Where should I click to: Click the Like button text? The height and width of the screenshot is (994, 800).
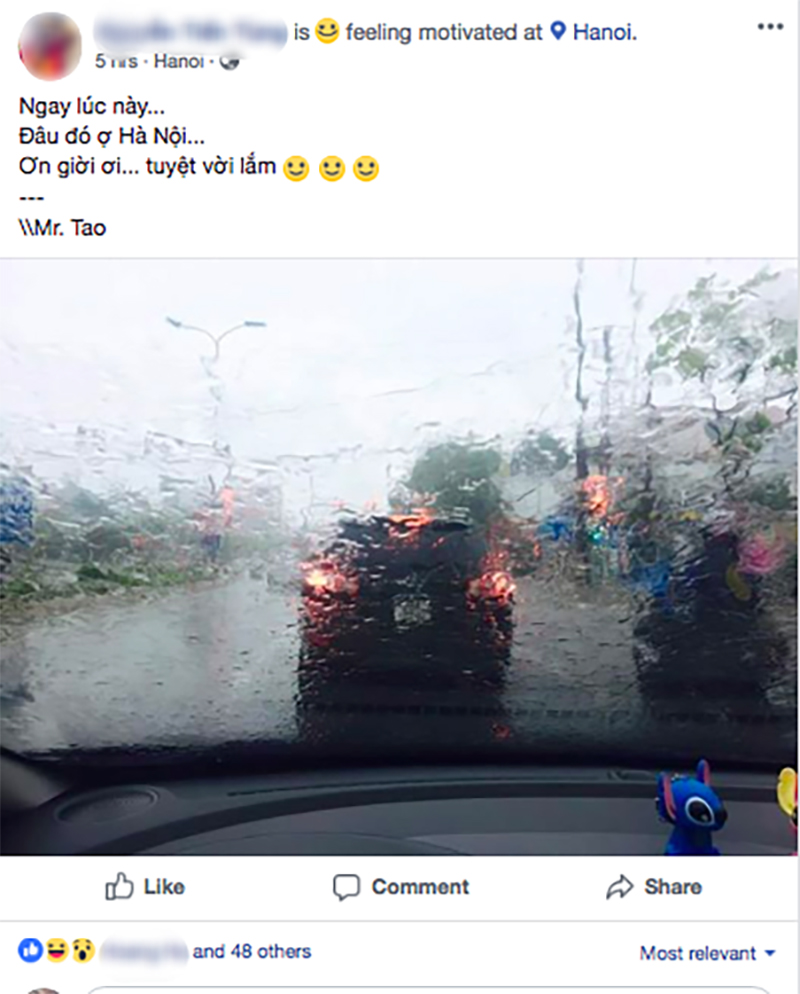pyautogui.click(x=164, y=887)
